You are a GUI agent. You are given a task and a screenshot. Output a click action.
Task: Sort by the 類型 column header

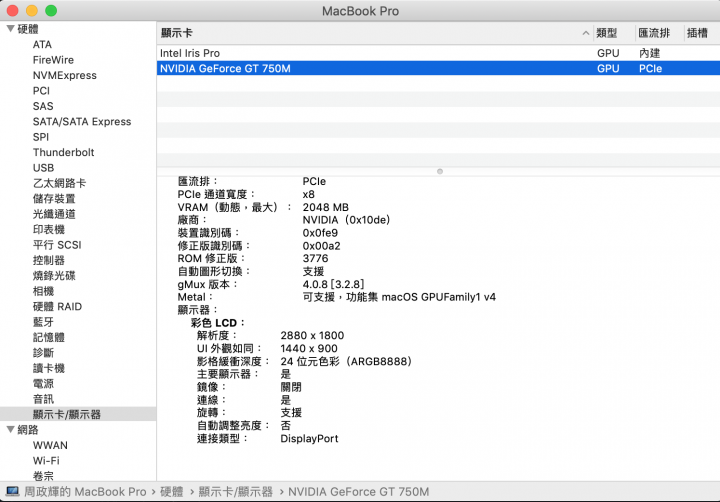(x=607, y=33)
